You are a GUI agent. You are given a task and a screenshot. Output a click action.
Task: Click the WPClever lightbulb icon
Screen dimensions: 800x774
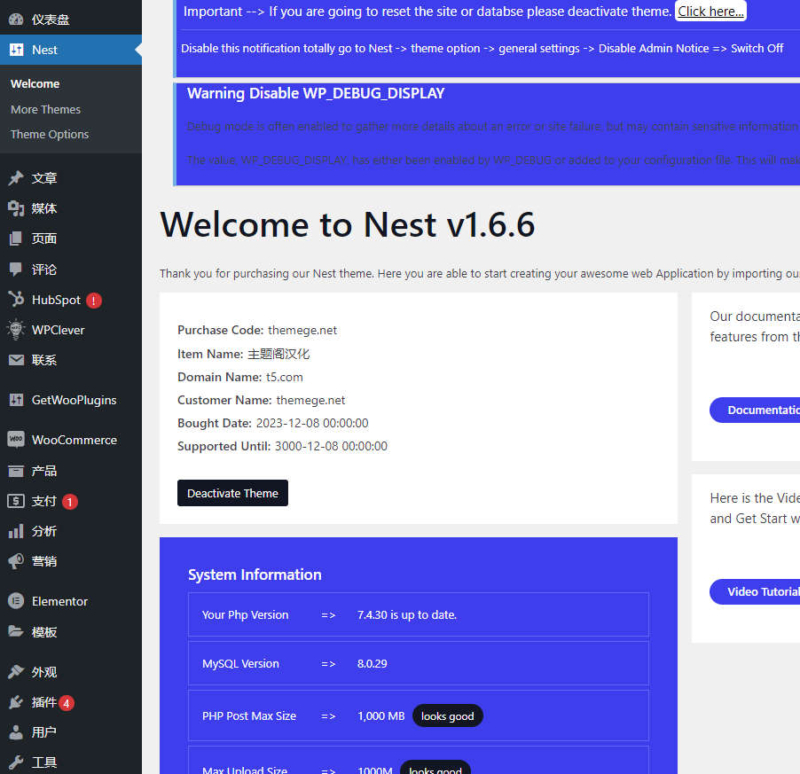[x=16, y=330]
